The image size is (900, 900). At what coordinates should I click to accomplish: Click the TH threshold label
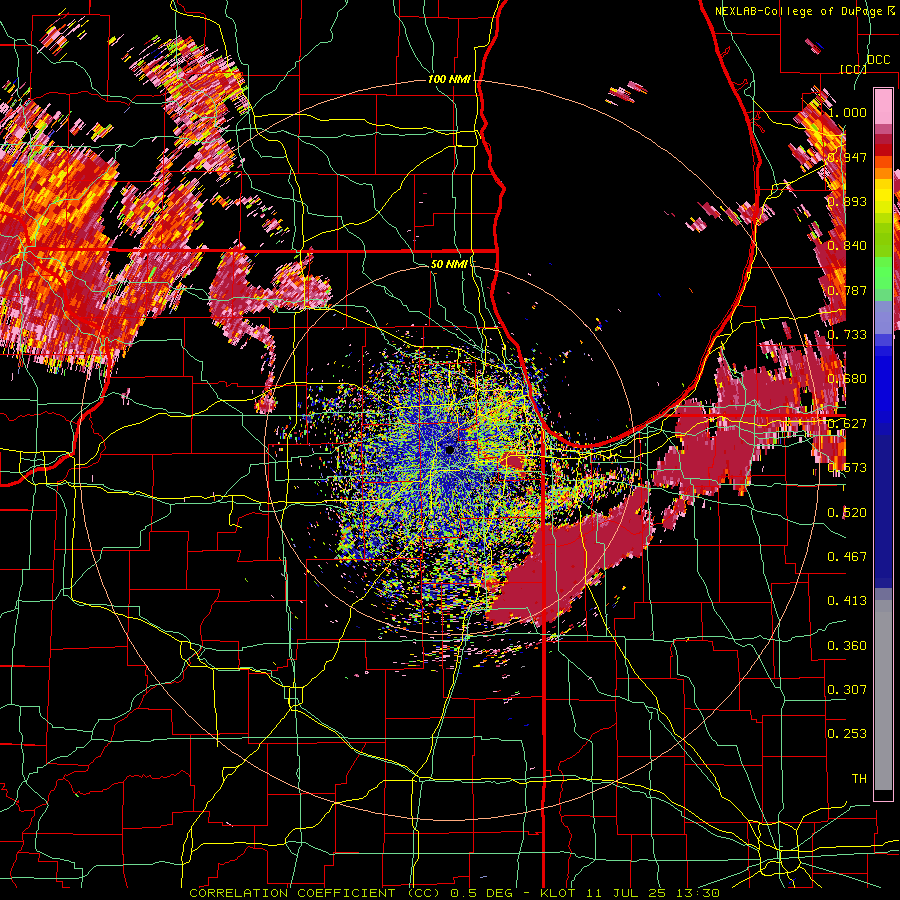(859, 779)
